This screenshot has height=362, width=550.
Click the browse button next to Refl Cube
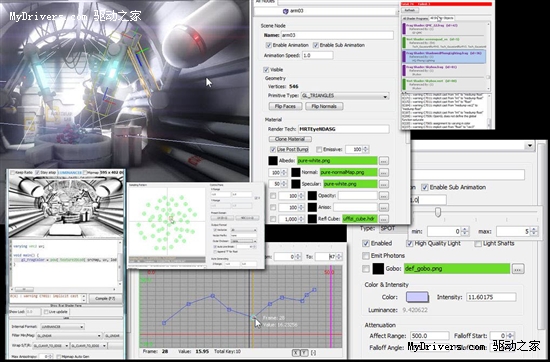(384, 219)
